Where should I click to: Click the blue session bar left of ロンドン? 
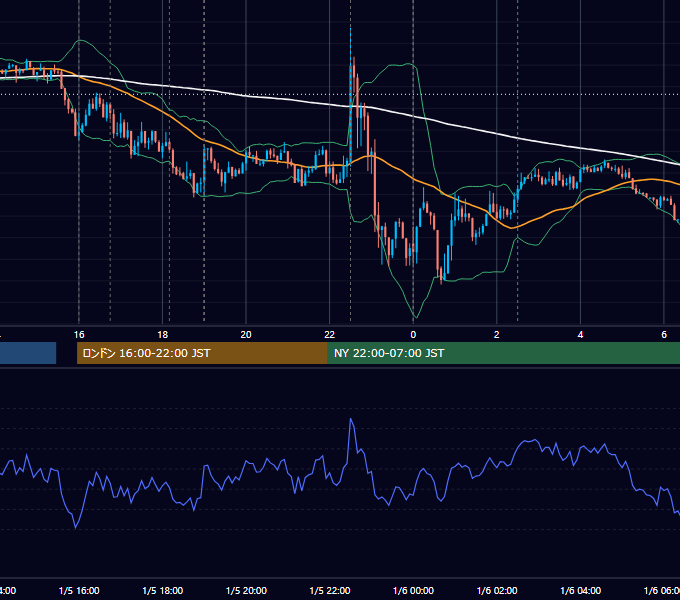tap(28, 353)
